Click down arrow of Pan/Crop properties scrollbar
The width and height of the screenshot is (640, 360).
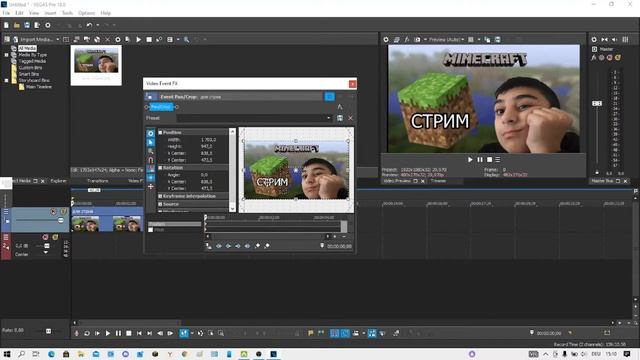232,209
